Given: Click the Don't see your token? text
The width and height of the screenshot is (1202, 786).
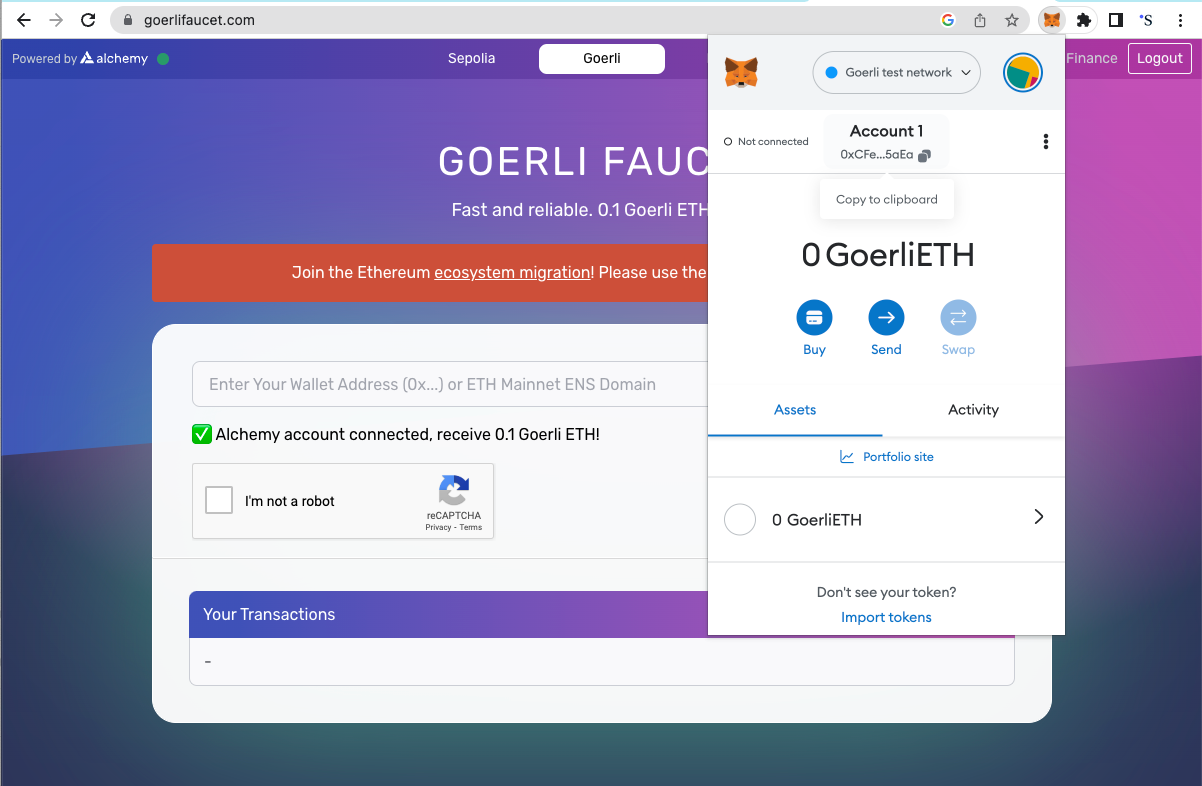Looking at the screenshot, I should click(x=886, y=592).
